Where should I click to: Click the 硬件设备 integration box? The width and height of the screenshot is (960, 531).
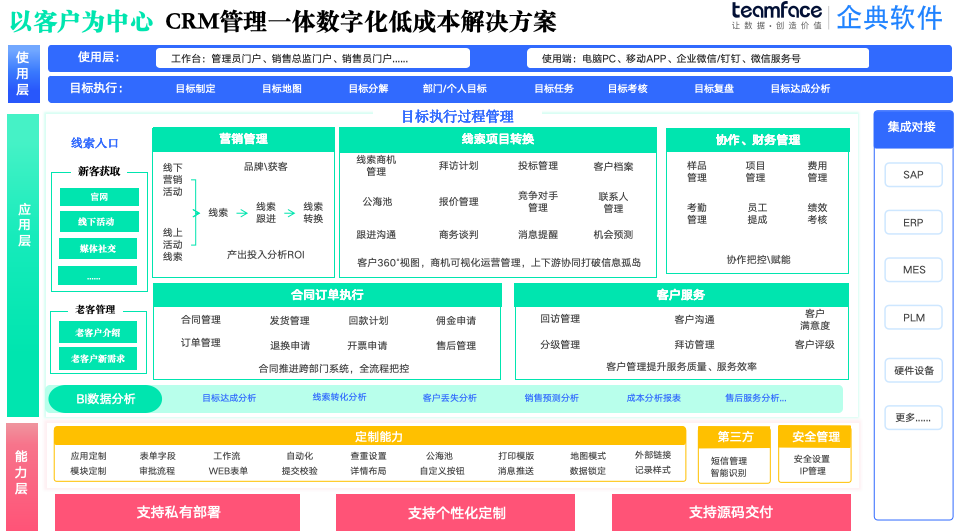click(913, 371)
